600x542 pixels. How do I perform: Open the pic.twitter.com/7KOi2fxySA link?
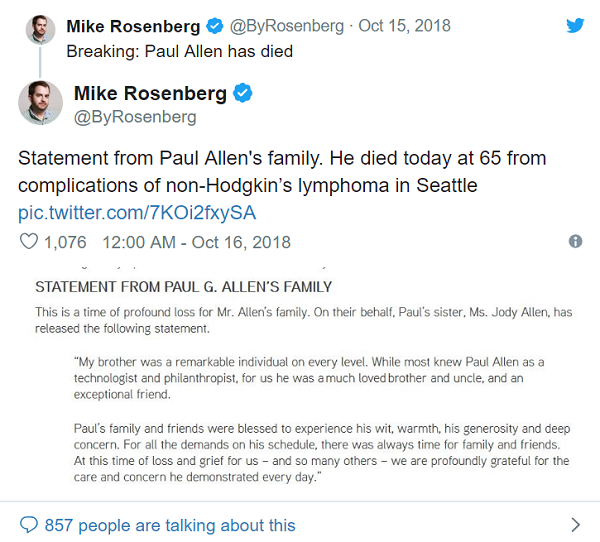coord(137,212)
